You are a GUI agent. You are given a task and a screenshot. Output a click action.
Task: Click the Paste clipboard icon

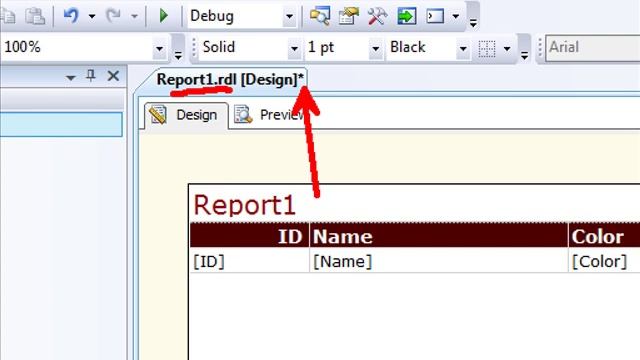point(35,16)
